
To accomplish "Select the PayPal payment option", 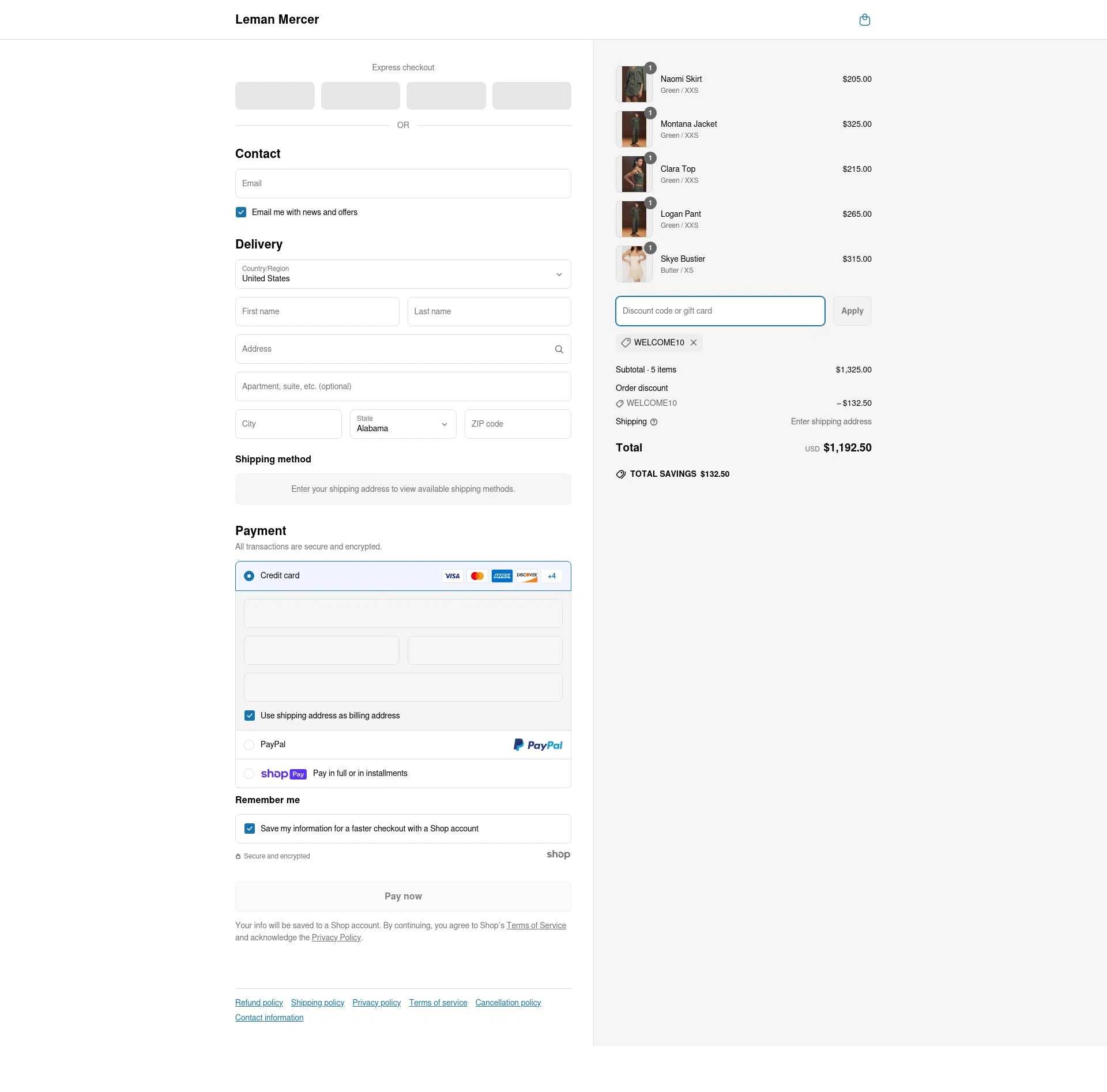I will click(x=249, y=744).
